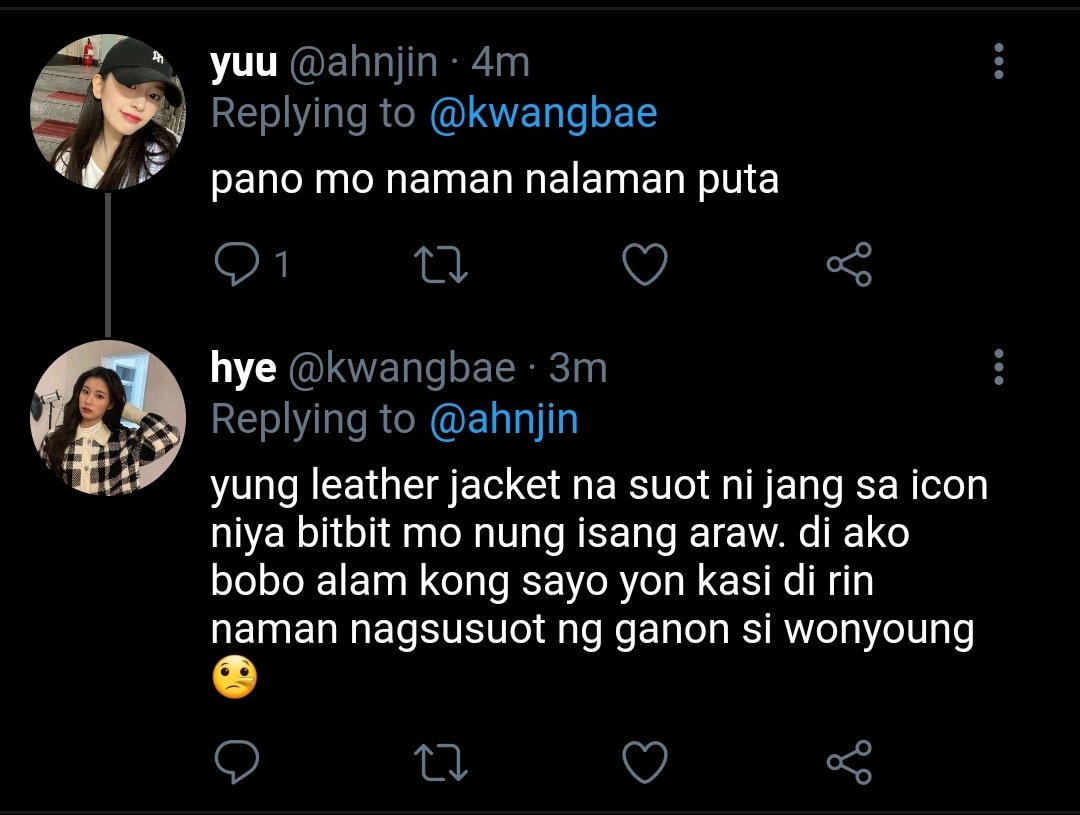The height and width of the screenshot is (815, 1080).
Task: View hye's profile picture
Action: coord(108,417)
